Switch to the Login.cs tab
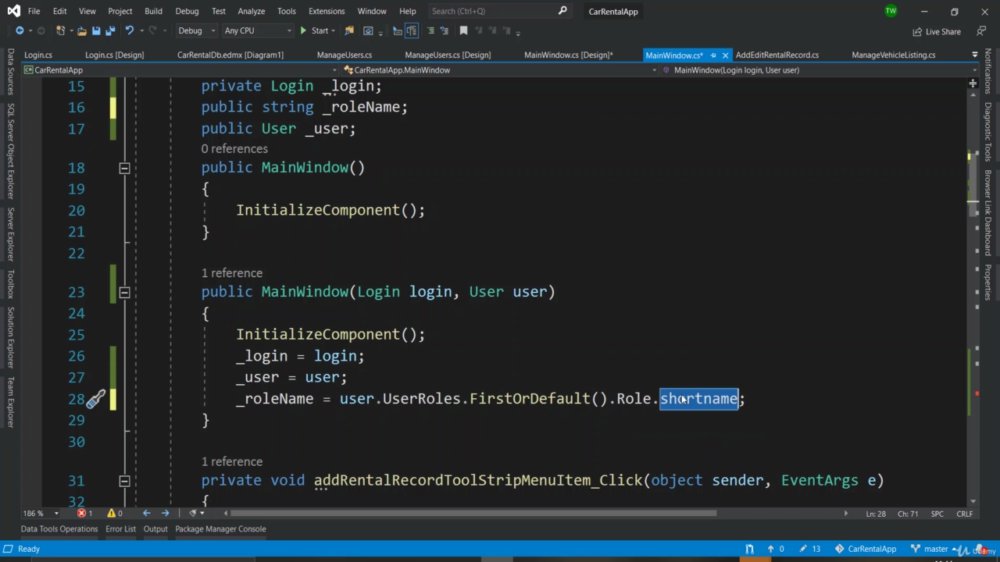This screenshot has height=562, width=1000. [x=38, y=55]
